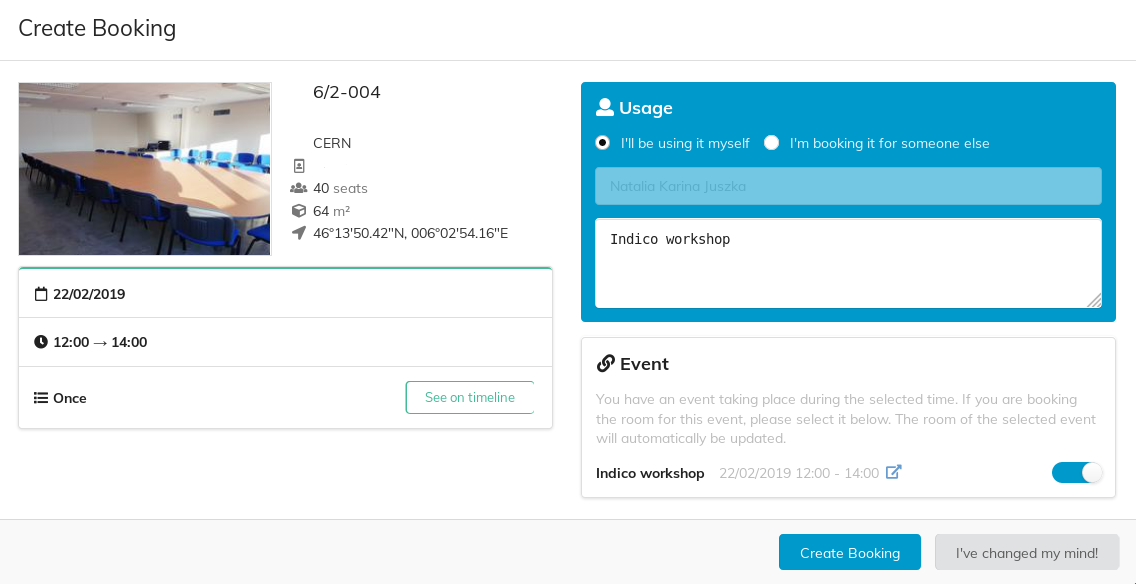The width and height of the screenshot is (1136, 584).
Task: Click the Create Booking button
Action: [850, 553]
